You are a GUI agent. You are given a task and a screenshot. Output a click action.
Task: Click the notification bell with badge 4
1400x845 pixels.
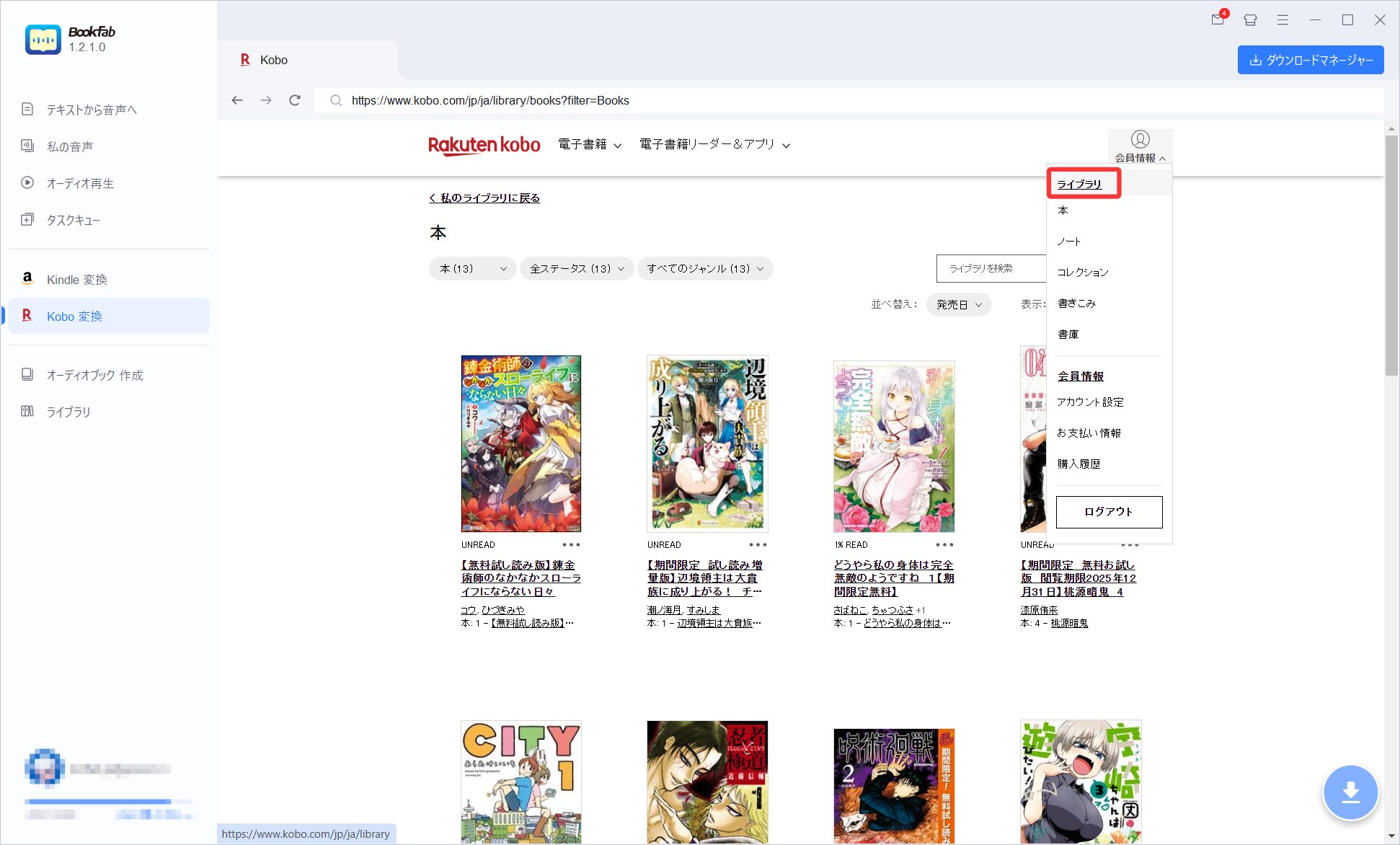coord(1218,19)
